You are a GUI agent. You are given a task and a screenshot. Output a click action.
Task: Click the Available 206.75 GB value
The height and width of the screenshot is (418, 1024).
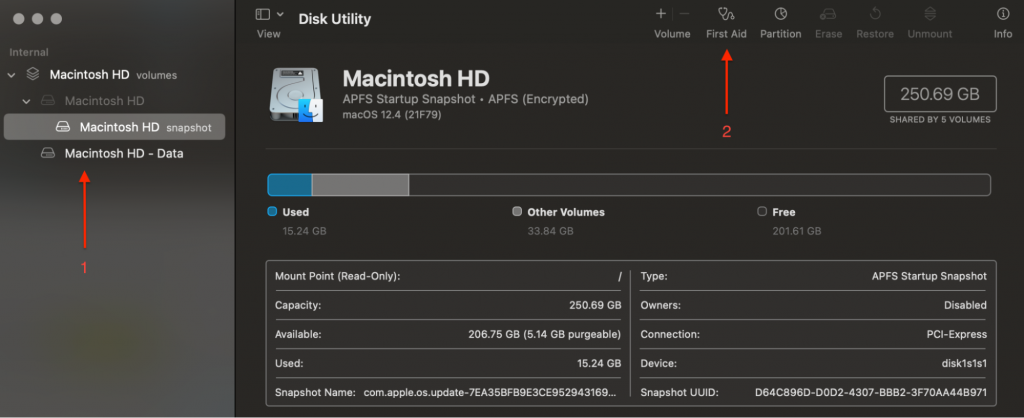[x=545, y=334]
